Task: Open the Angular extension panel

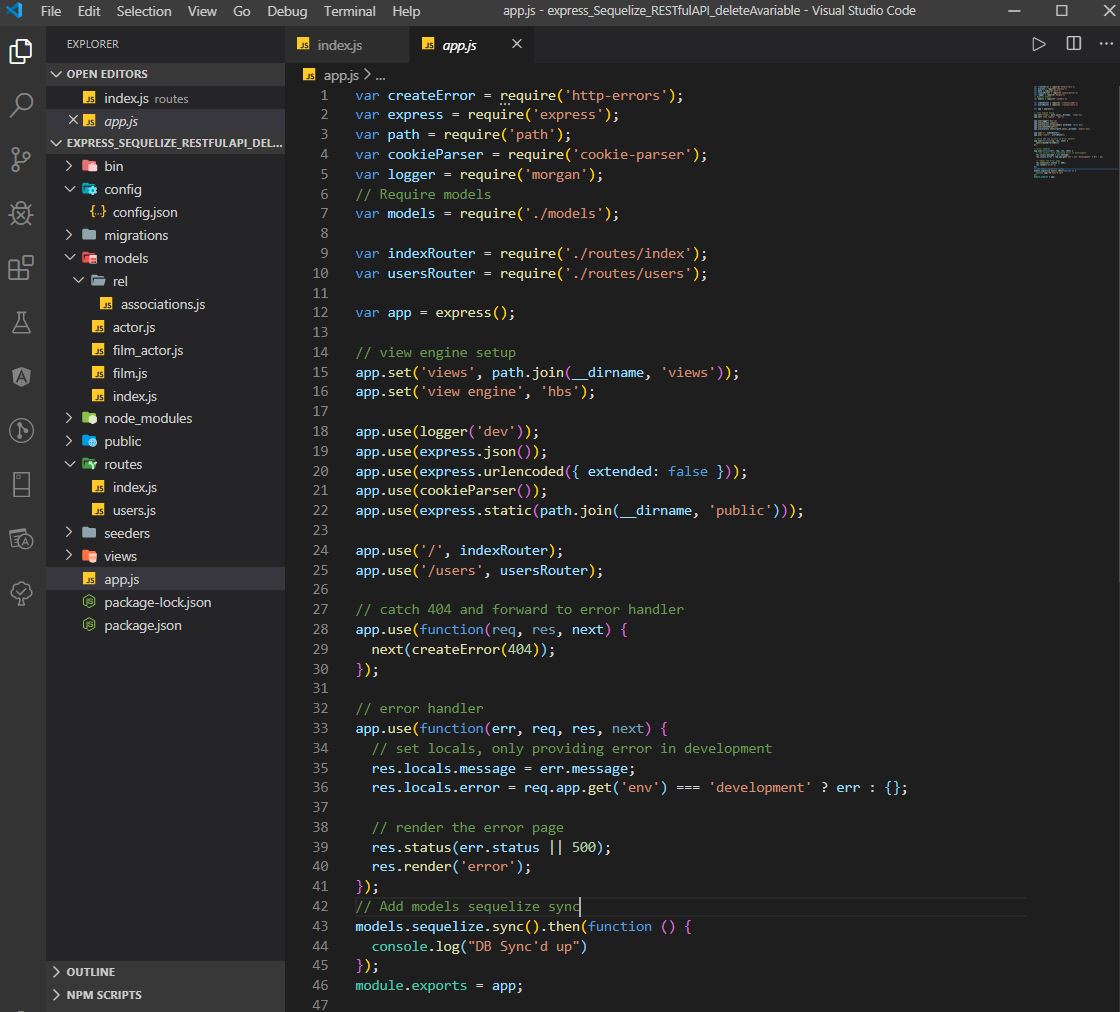Action: tap(21, 376)
